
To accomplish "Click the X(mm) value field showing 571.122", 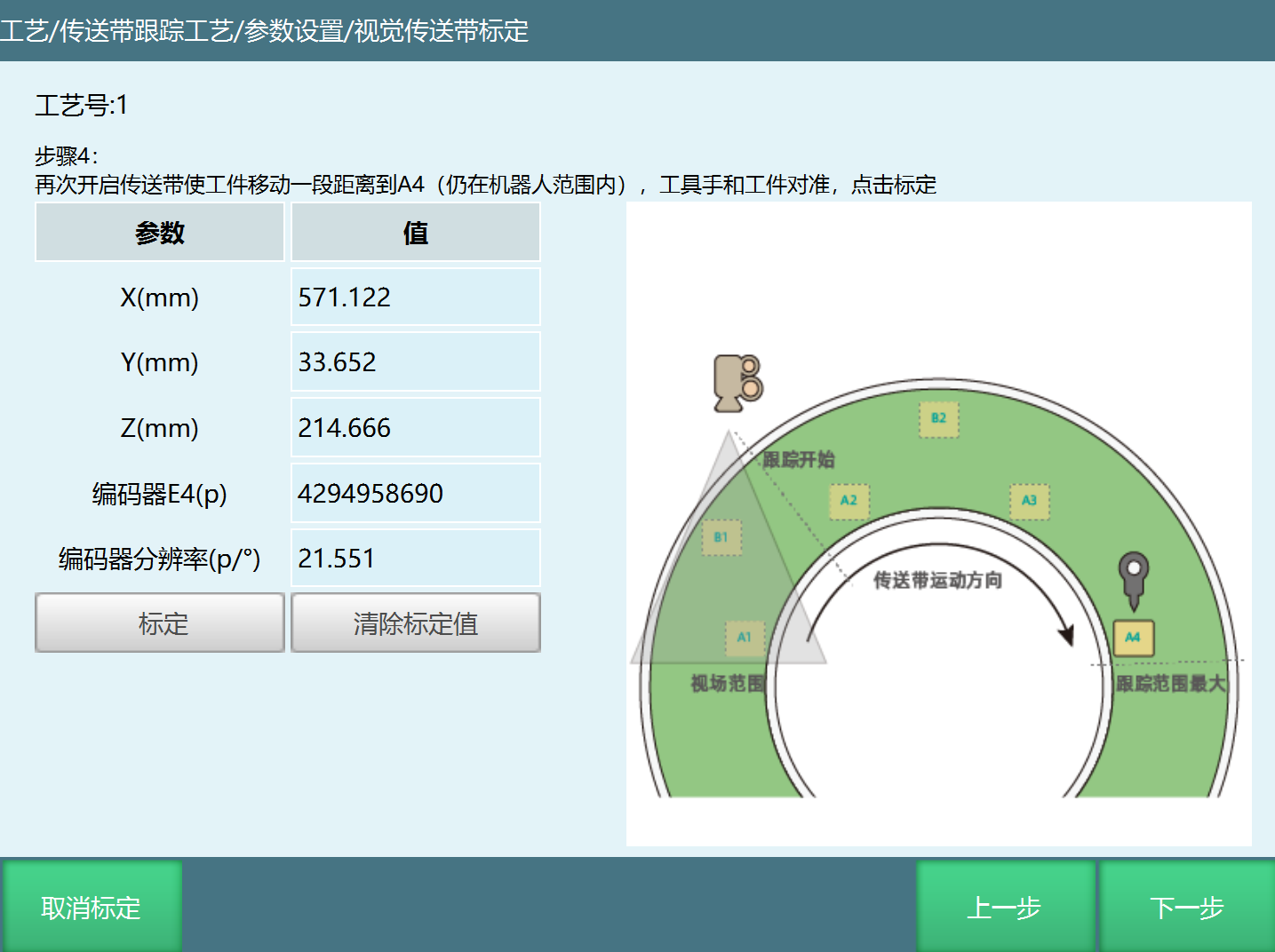I will 415,297.
